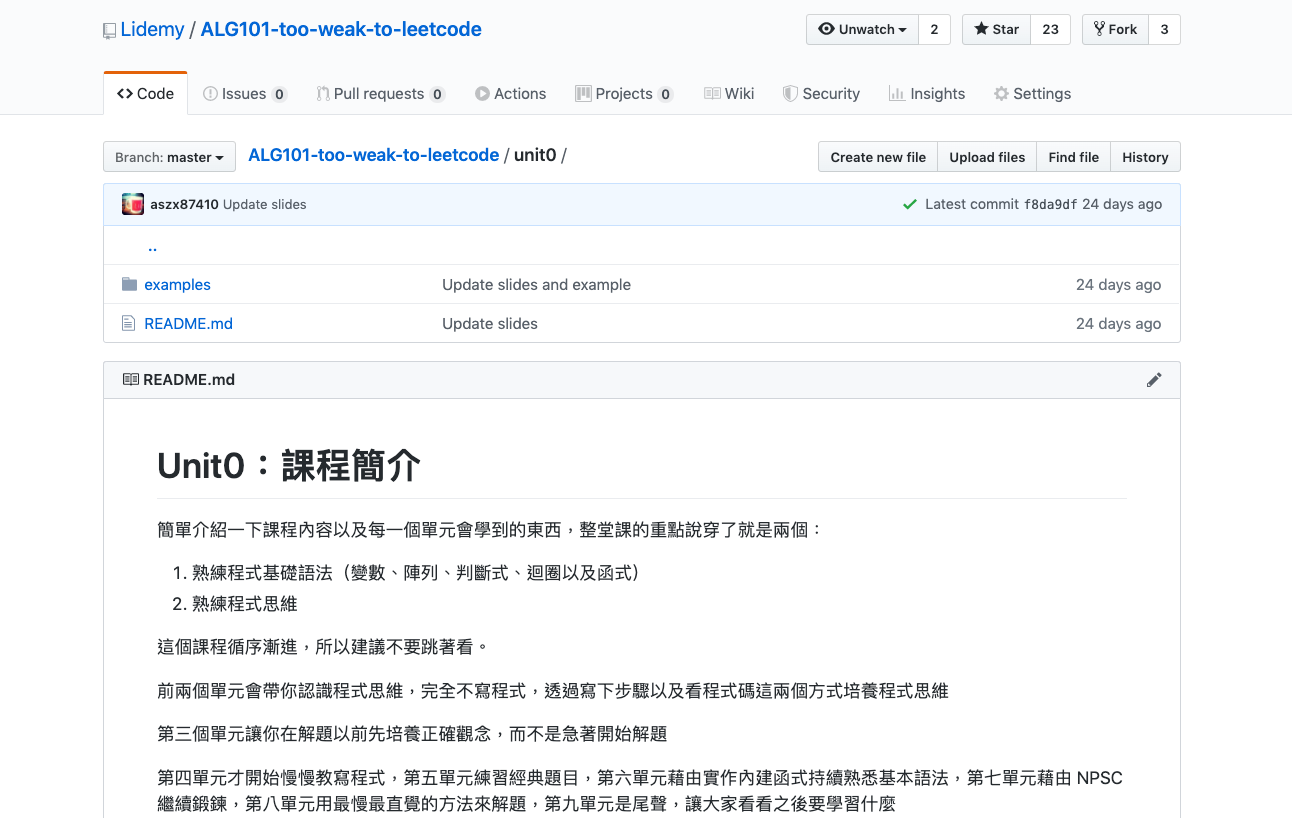Click Upload files button
The image size is (1292, 818).
click(x=987, y=157)
